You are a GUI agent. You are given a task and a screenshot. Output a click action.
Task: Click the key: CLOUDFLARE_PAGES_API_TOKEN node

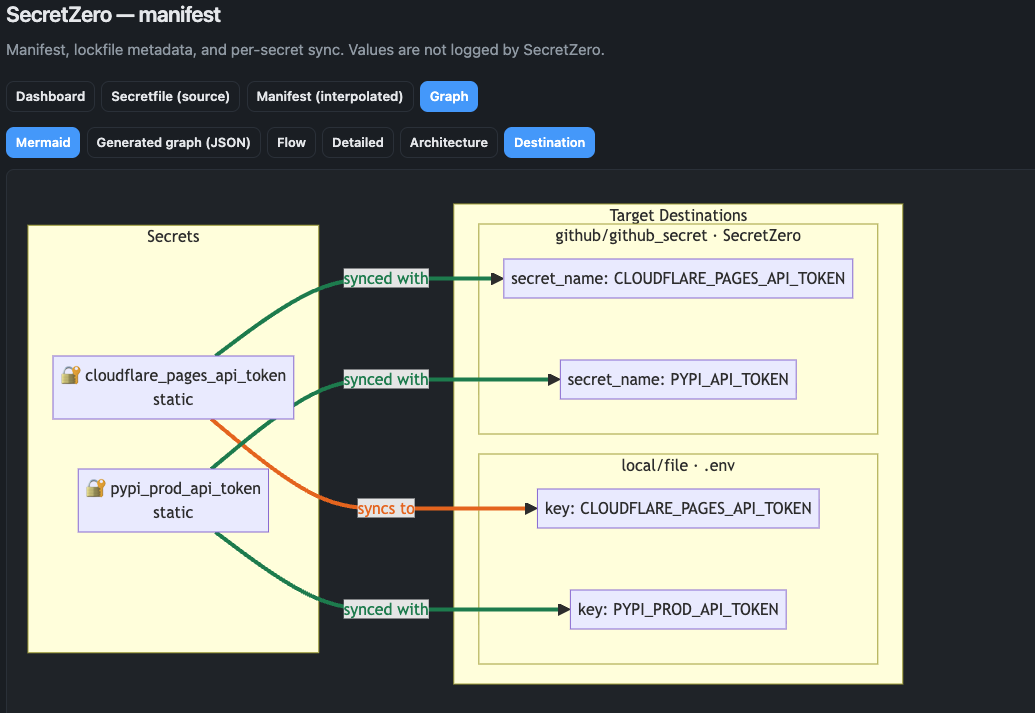pos(677,508)
